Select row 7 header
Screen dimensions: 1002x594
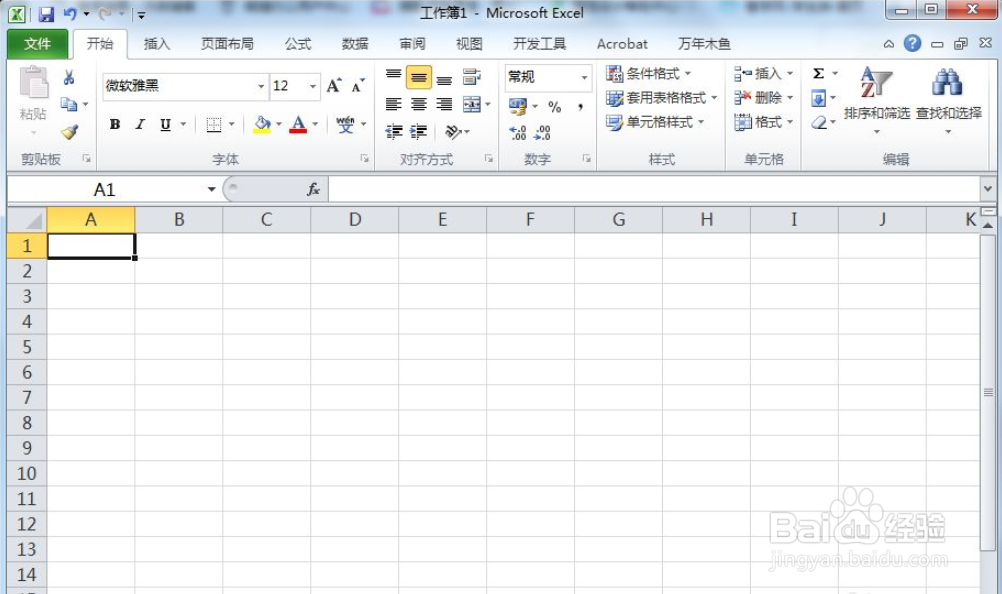point(27,397)
